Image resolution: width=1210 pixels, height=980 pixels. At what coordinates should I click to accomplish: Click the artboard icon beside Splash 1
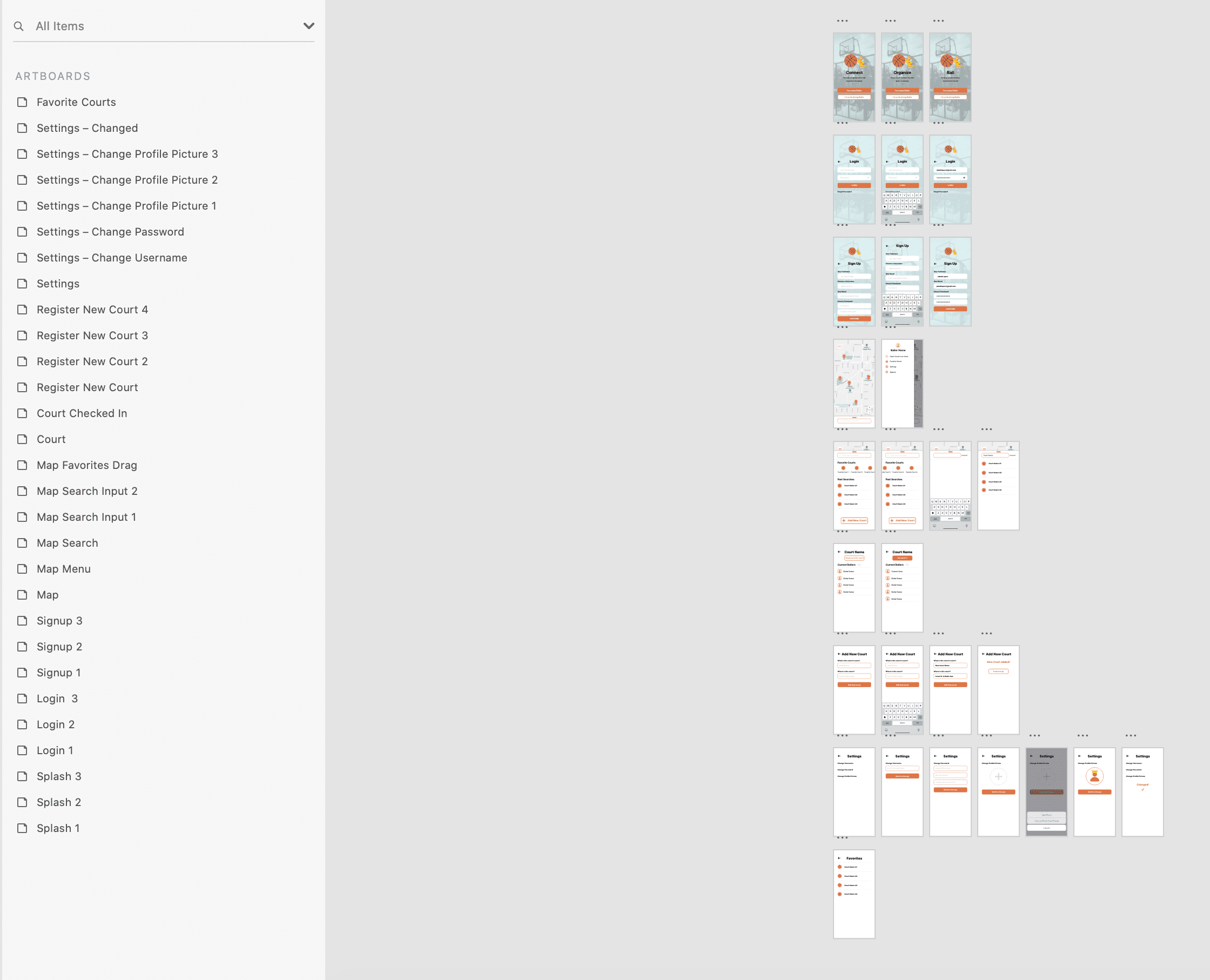pos(22,828)
